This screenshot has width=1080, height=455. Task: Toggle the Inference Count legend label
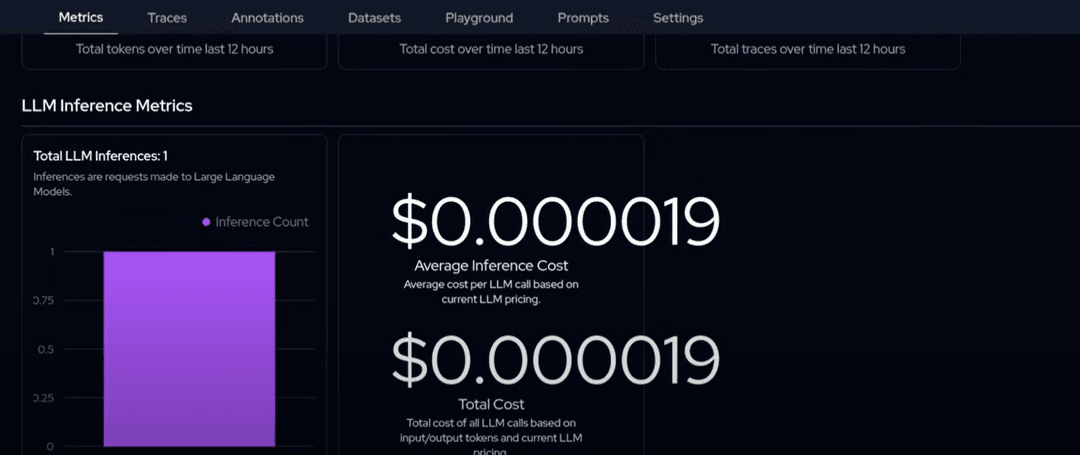[262, 222]
